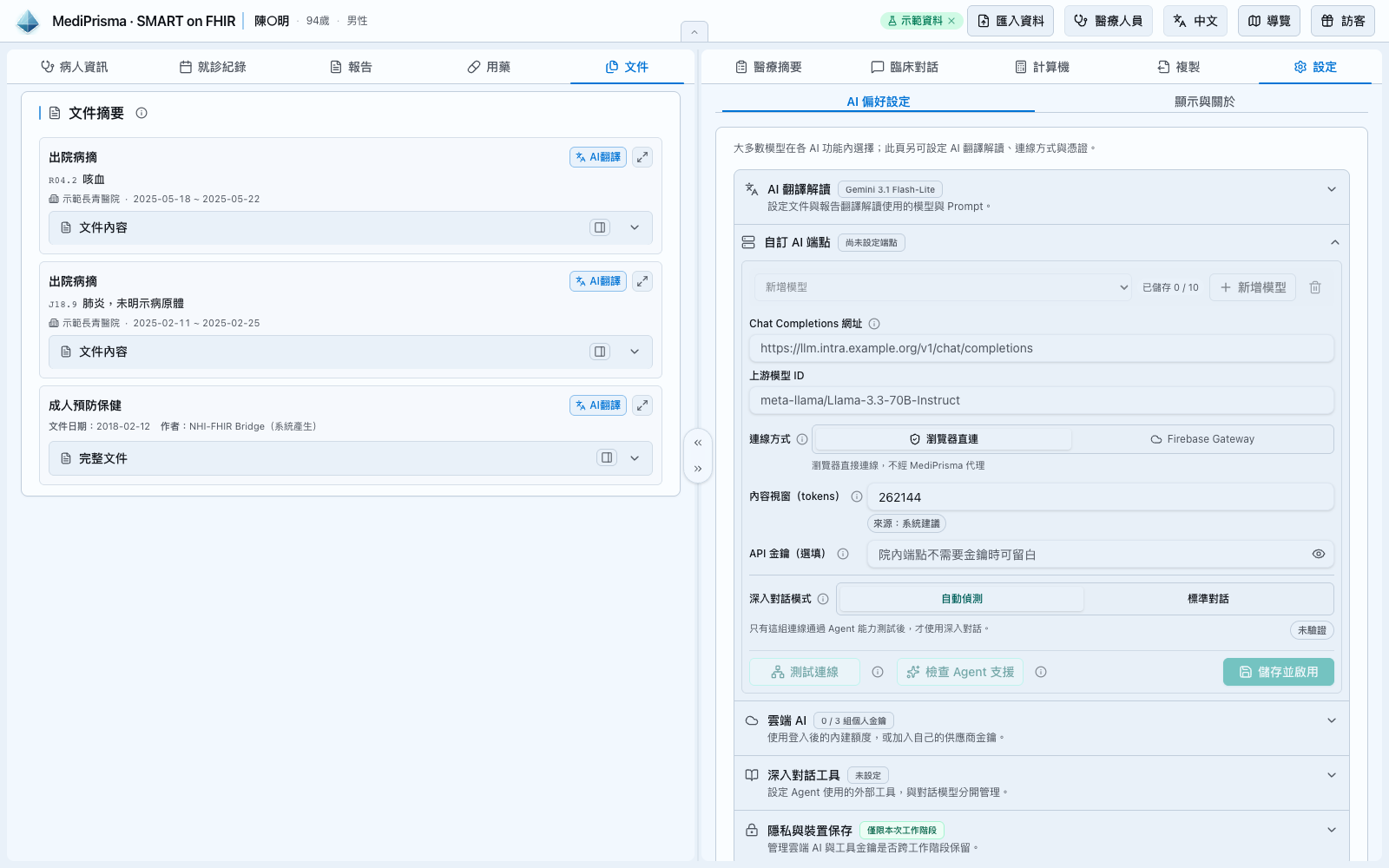Image resolution: width=1389 pixels, height=868 pixels.
Task: Click the 新增模型 plus button
Action: [1253, 287]
